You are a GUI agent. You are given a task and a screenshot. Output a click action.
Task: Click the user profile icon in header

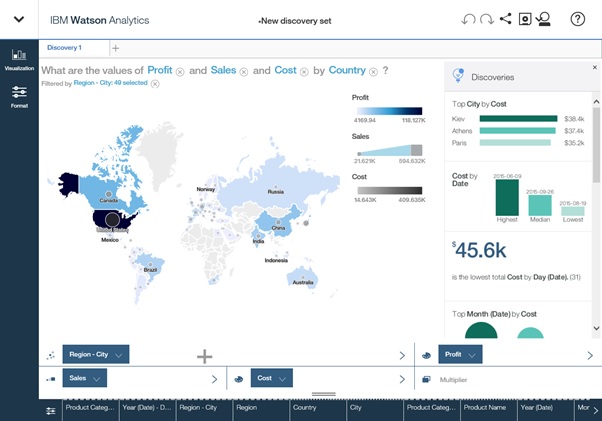(x=543, y=19)
